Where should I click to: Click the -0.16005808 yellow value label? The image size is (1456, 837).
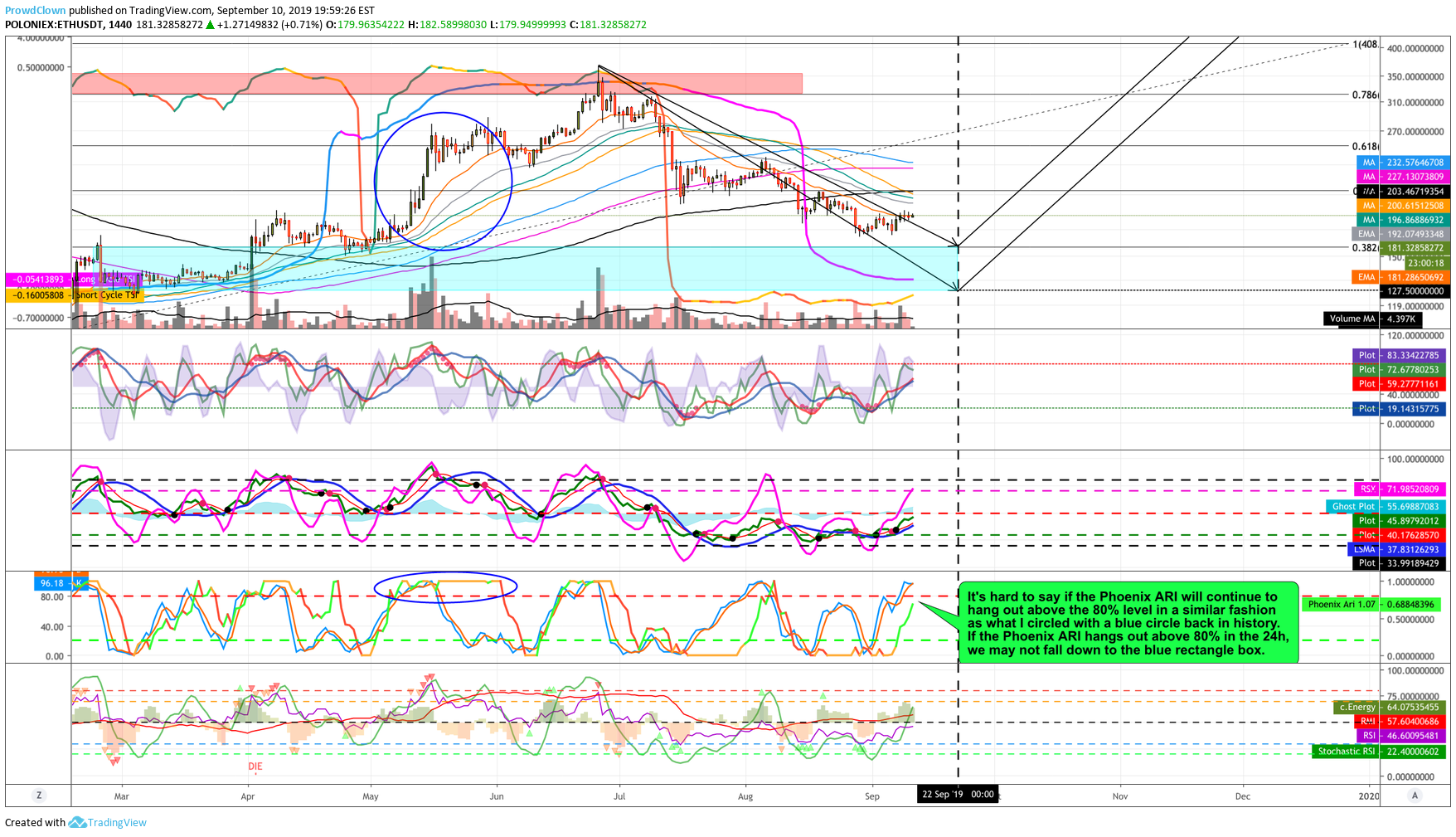click(x=38, y=294)
